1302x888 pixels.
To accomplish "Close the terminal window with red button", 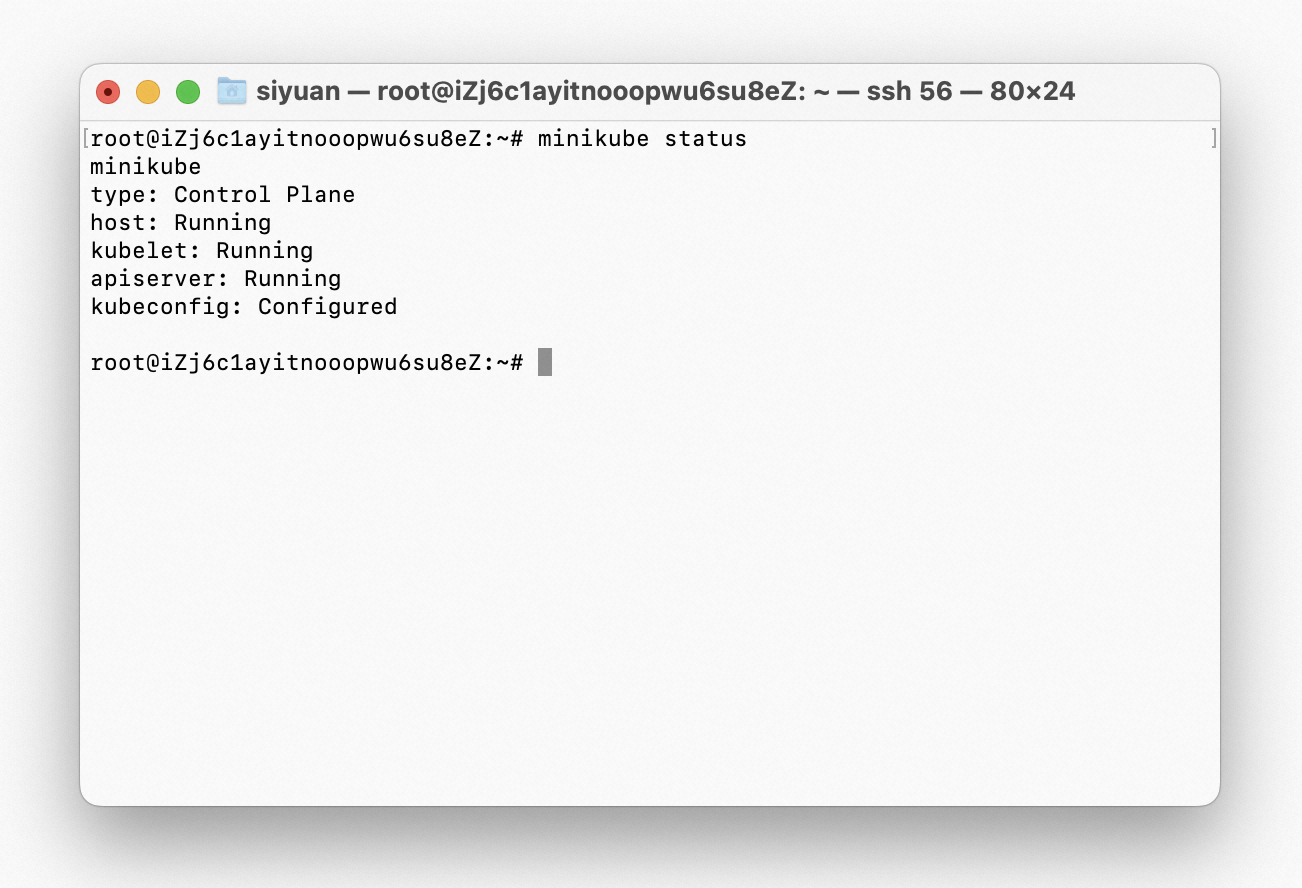I will 108,92.
